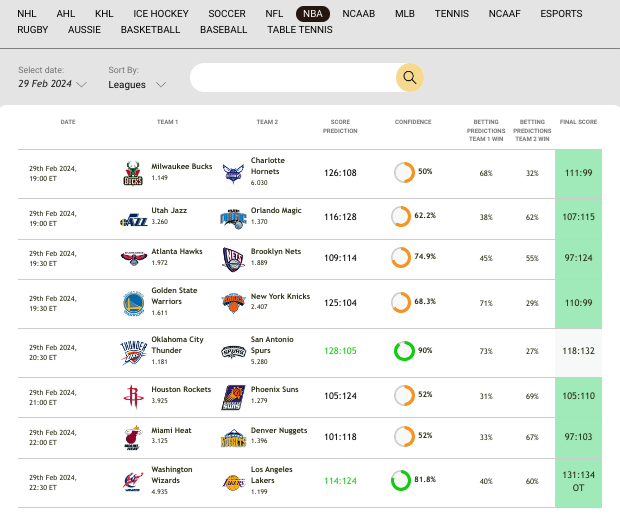Viewport: 620px width, 525px height.
Task: Switch to the NHL tab
Action: coord(26,14)
